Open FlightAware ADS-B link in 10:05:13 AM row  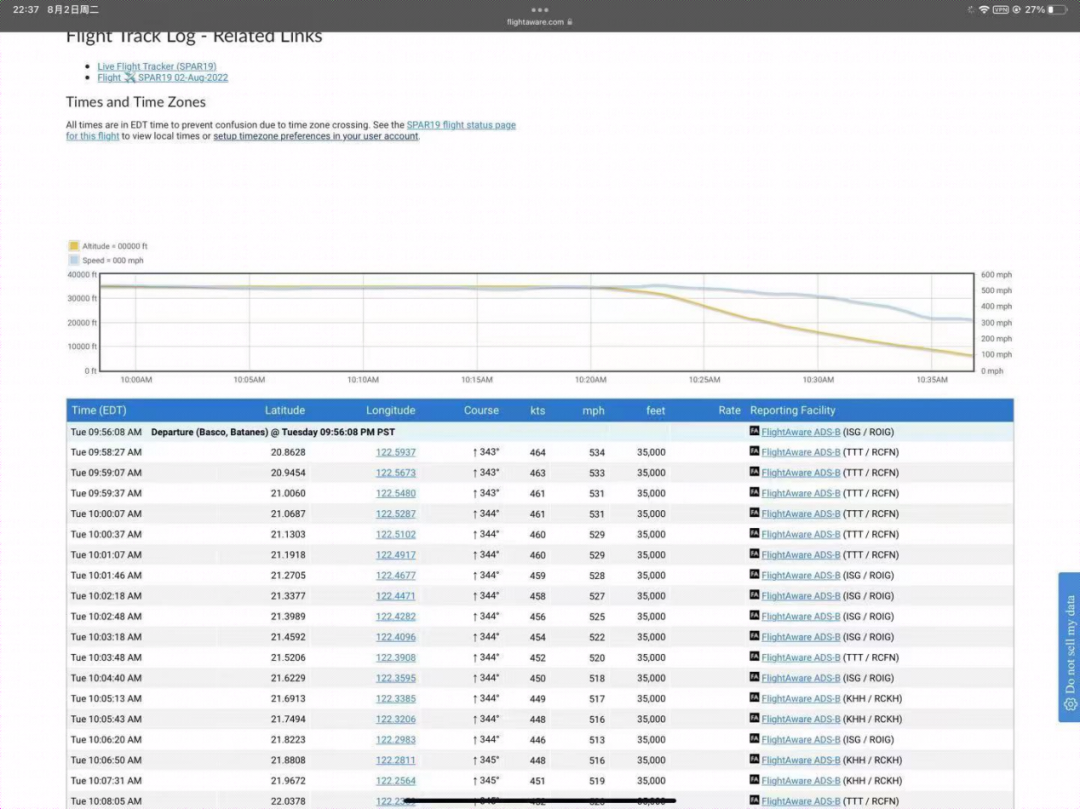point(800,699)
